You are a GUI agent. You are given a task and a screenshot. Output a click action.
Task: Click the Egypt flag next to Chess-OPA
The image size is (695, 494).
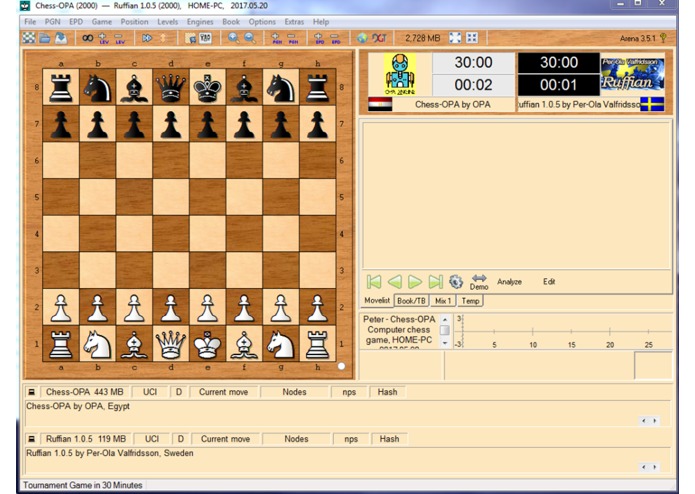pyautogui.click(x=380, y=104)
